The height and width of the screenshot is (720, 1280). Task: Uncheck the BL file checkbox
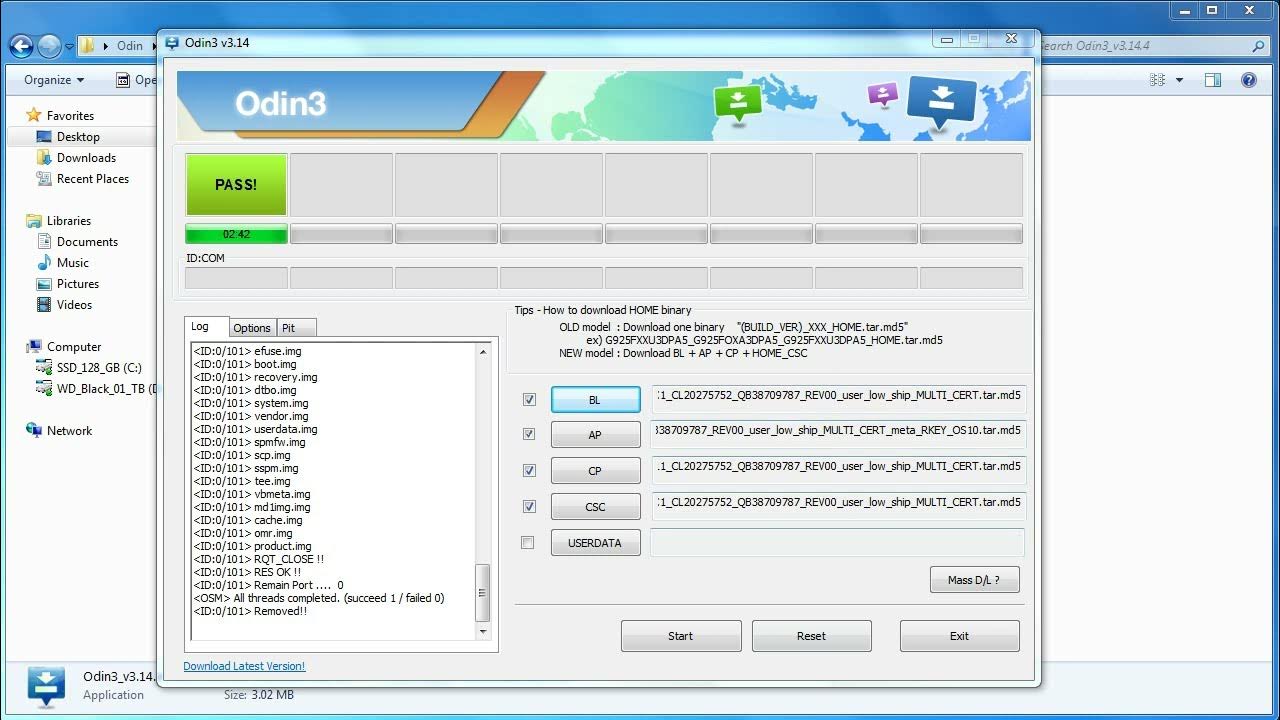pyautogui.click(x=529, y=399)
